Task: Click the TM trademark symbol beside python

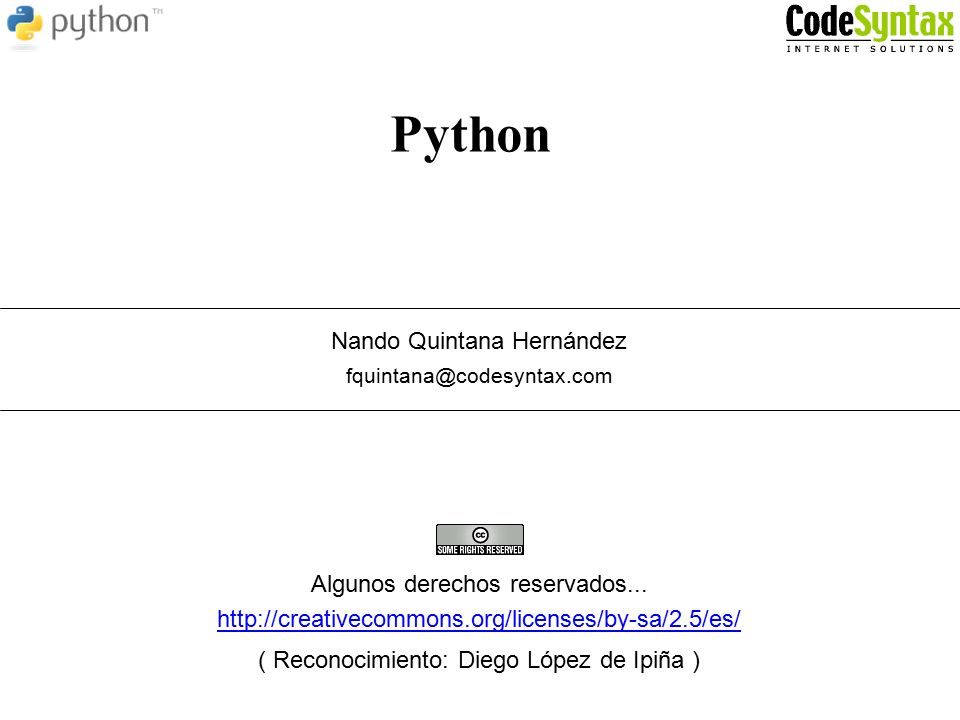Action: click(157, 12)
